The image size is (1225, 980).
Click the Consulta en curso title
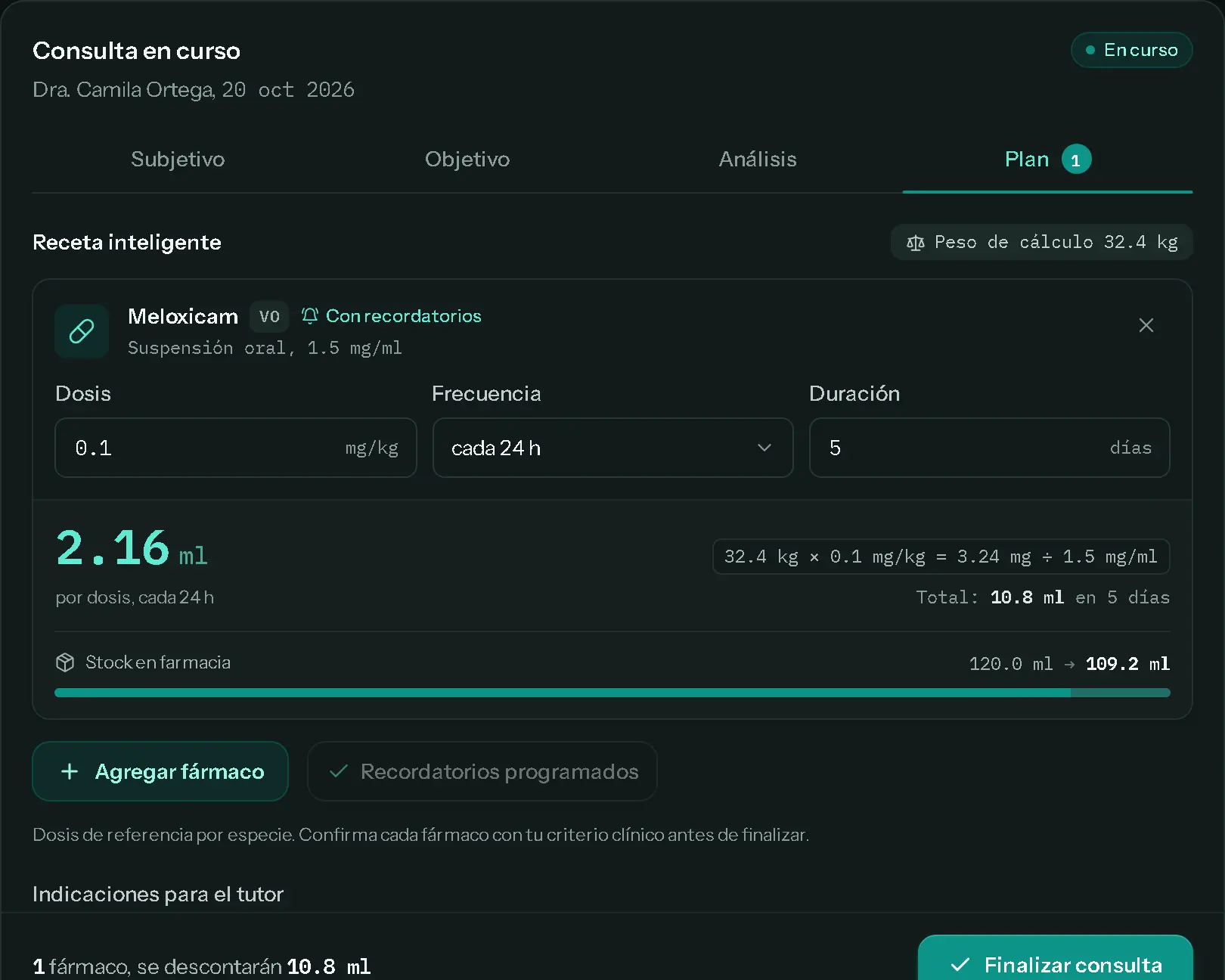click(x=136, y=51)
